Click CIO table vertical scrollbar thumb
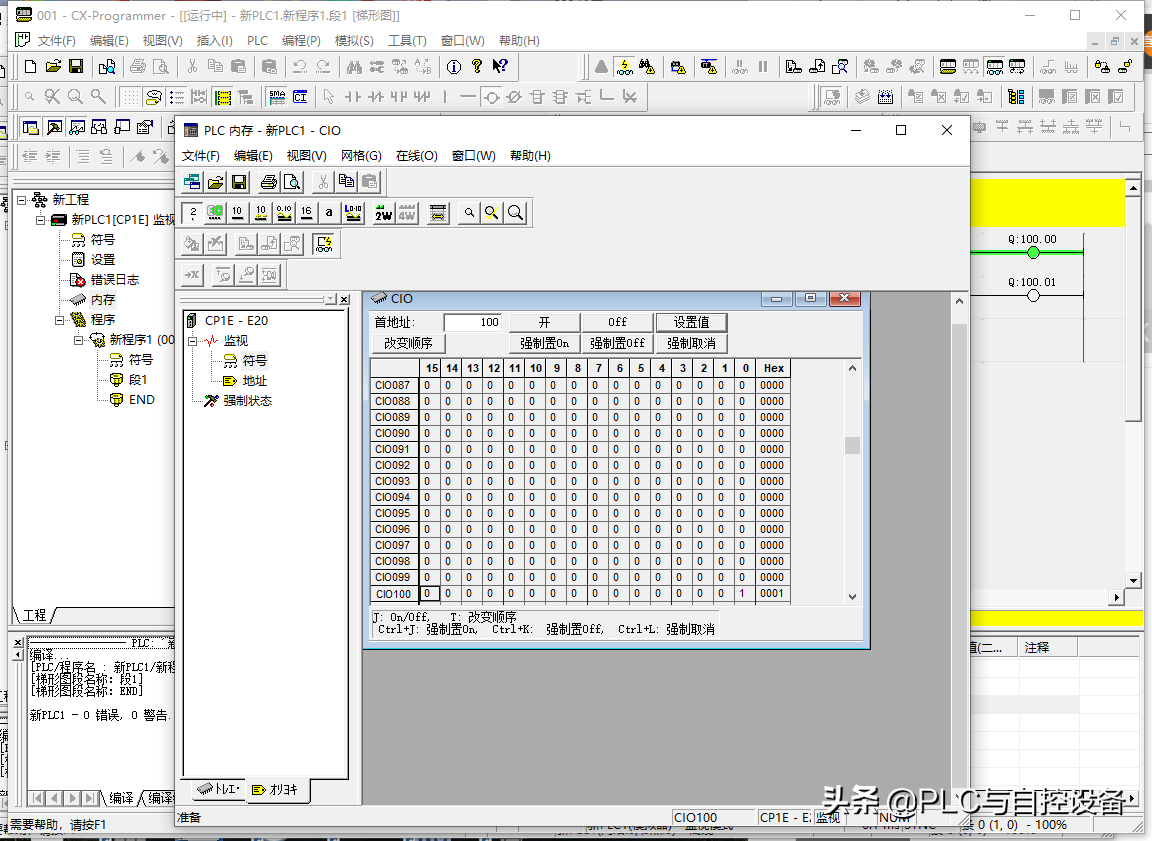This screenshot has width=1152, height=841. (x=852, y=445)
